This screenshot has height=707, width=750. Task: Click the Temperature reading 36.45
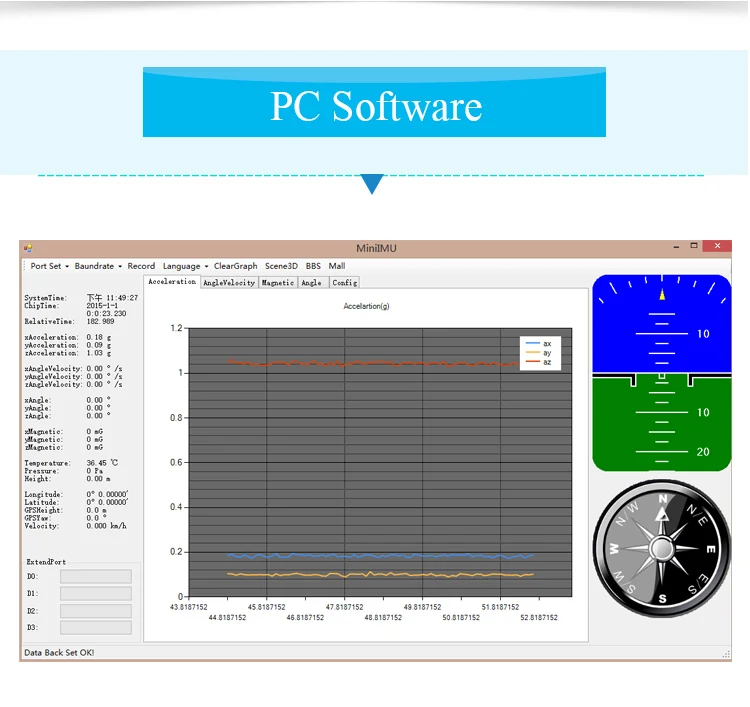102,463
